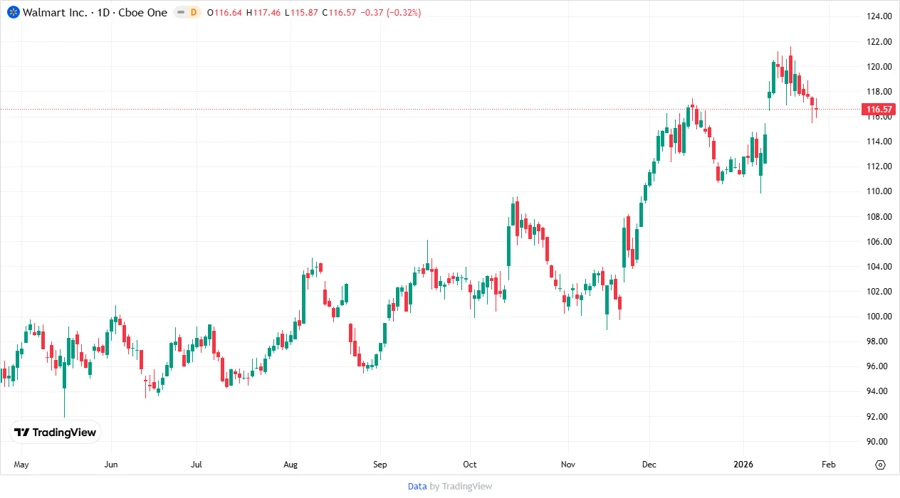The image size is (900, 498).
Task: Click the Jun label on time axis
Action: pyautogui.click(x=111, y=464)
